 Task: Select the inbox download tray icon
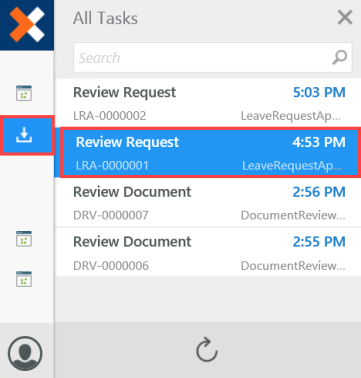[x=24, y=135]
